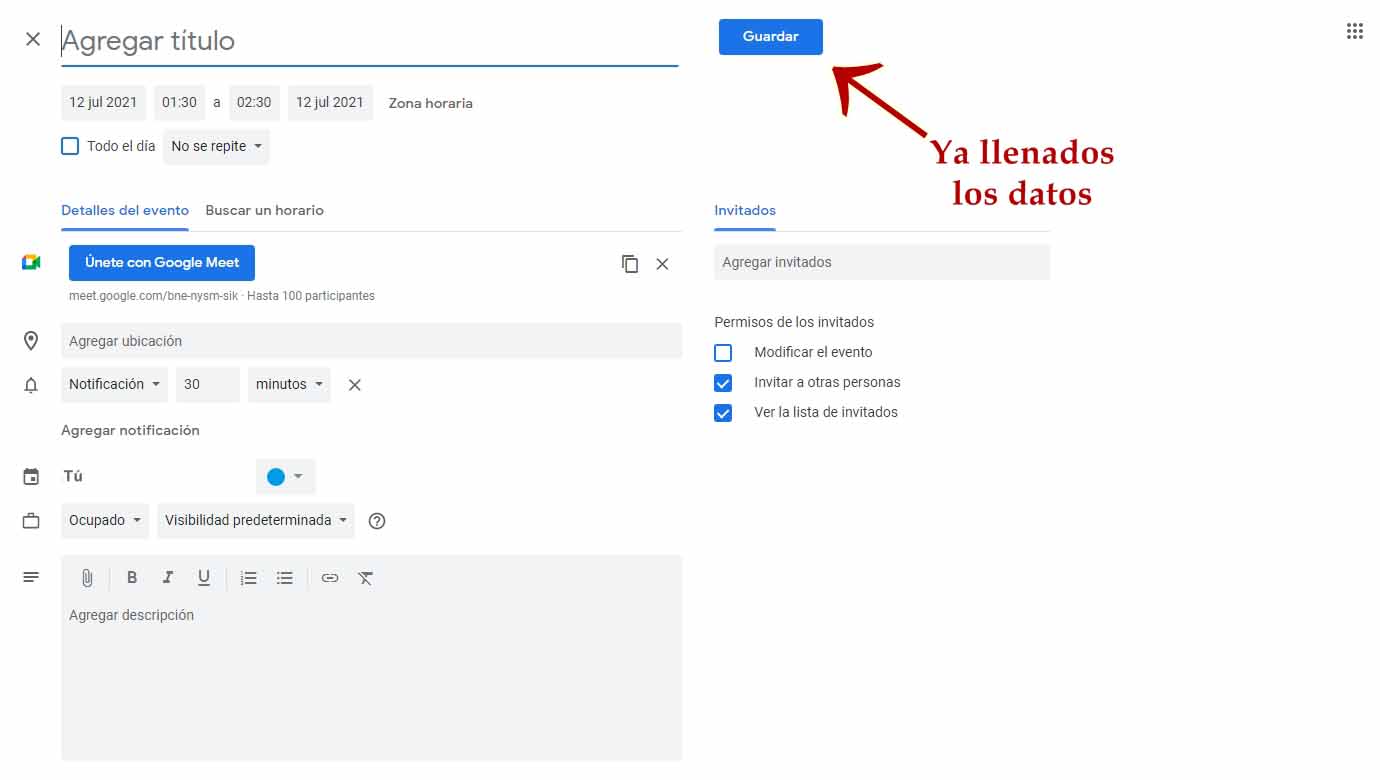Insert a numbered list in the description

[248, 577]
